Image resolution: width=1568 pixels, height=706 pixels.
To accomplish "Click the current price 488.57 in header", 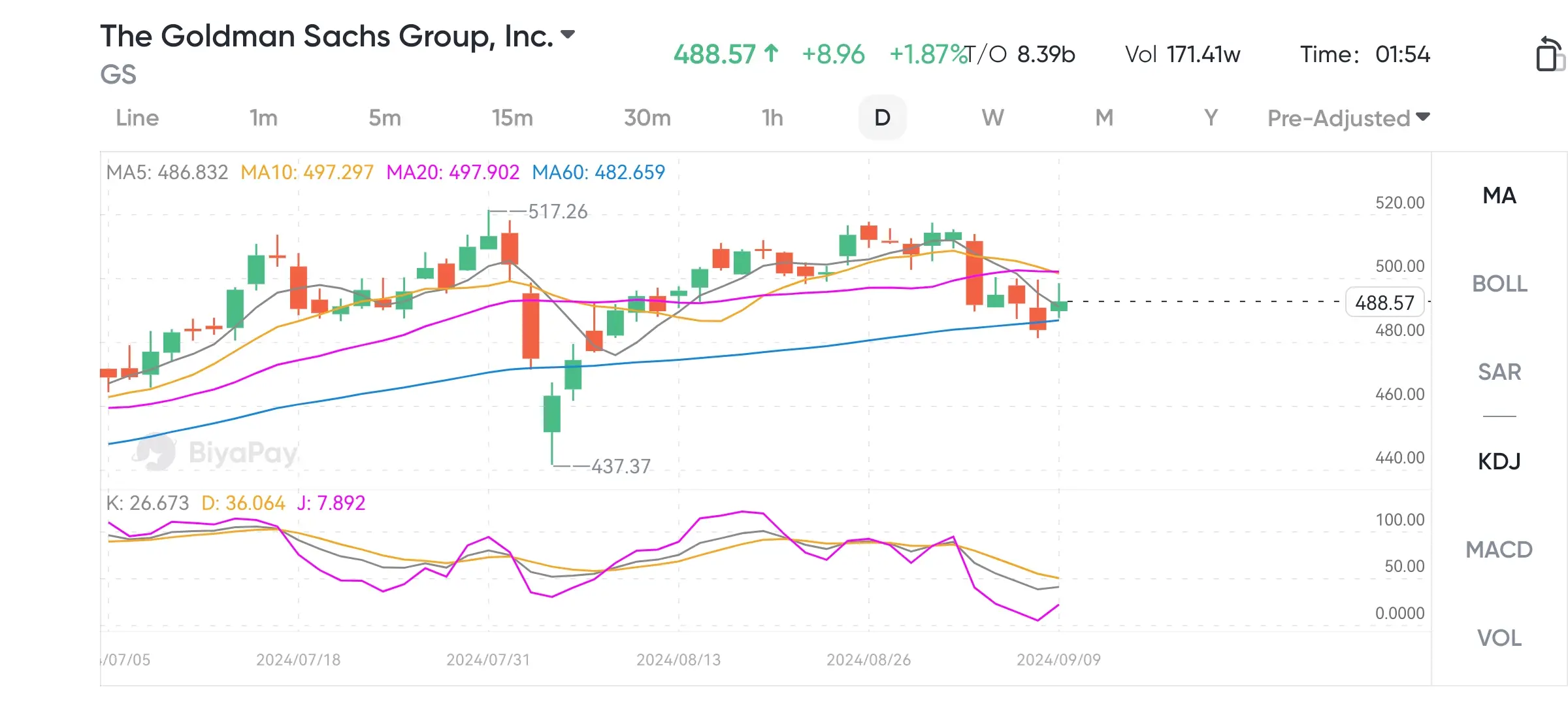I will pyautogui.click(x=715, y=54).
